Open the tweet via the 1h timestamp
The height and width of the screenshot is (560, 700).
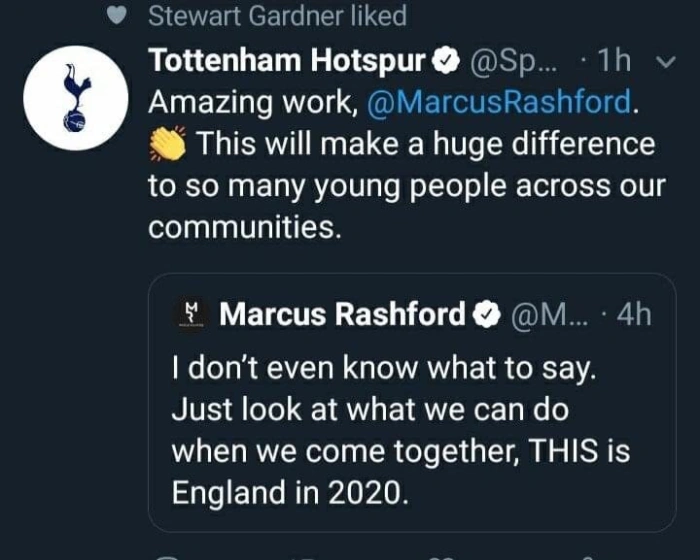tap(611, 61)
